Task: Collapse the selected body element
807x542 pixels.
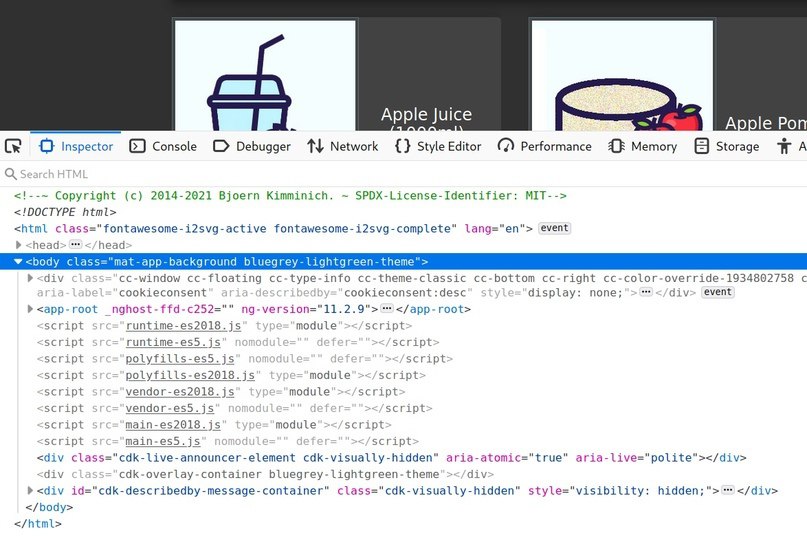Action: pyautogui.click(x=19, y=261)
